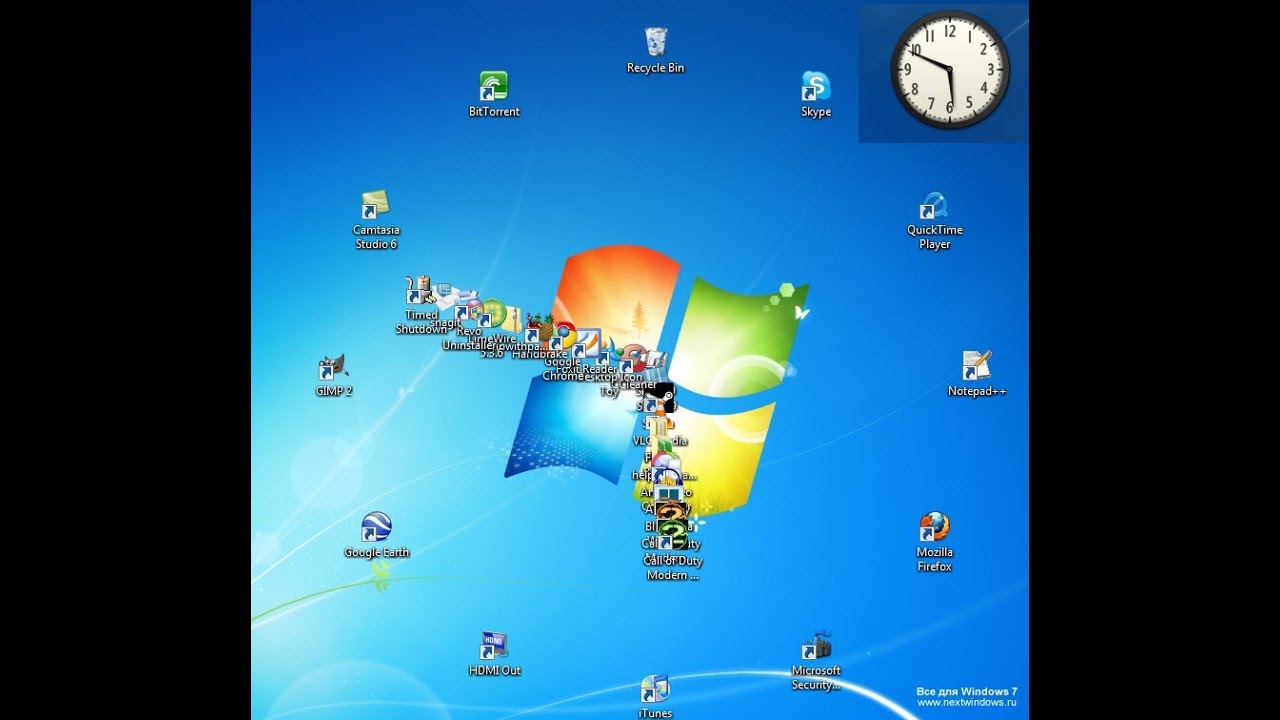
Task: Click the Handbrake pineapple icon
Action: (539, 329)
